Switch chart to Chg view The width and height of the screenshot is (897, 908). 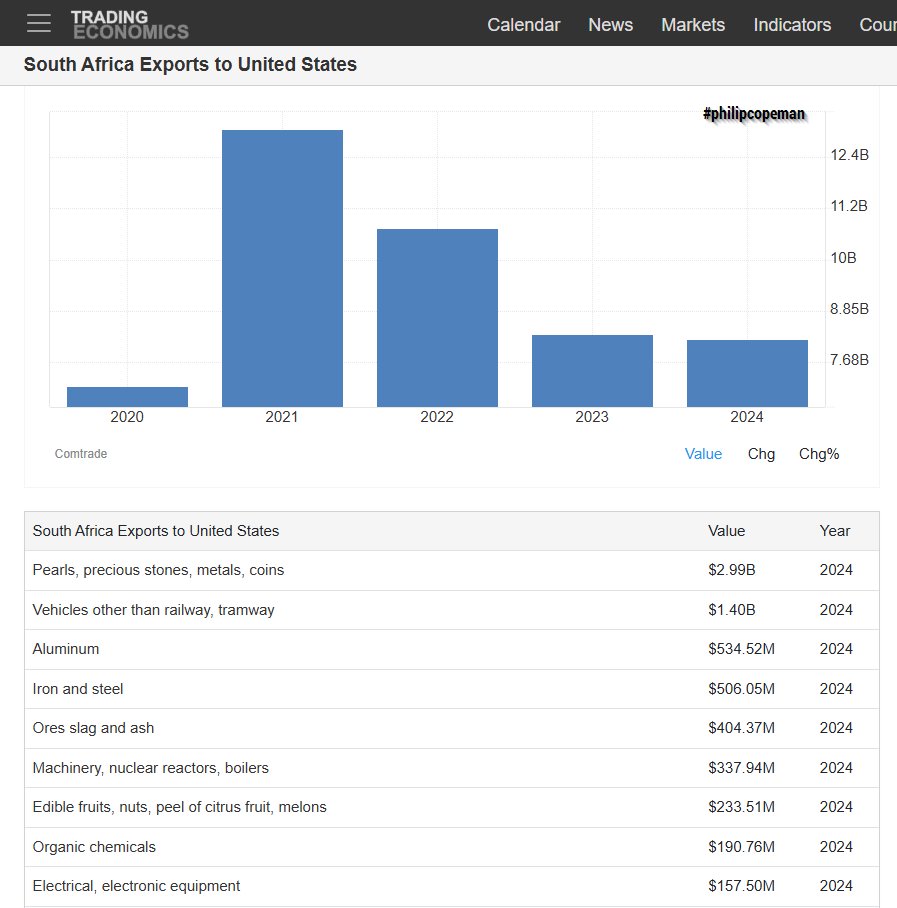761,454
